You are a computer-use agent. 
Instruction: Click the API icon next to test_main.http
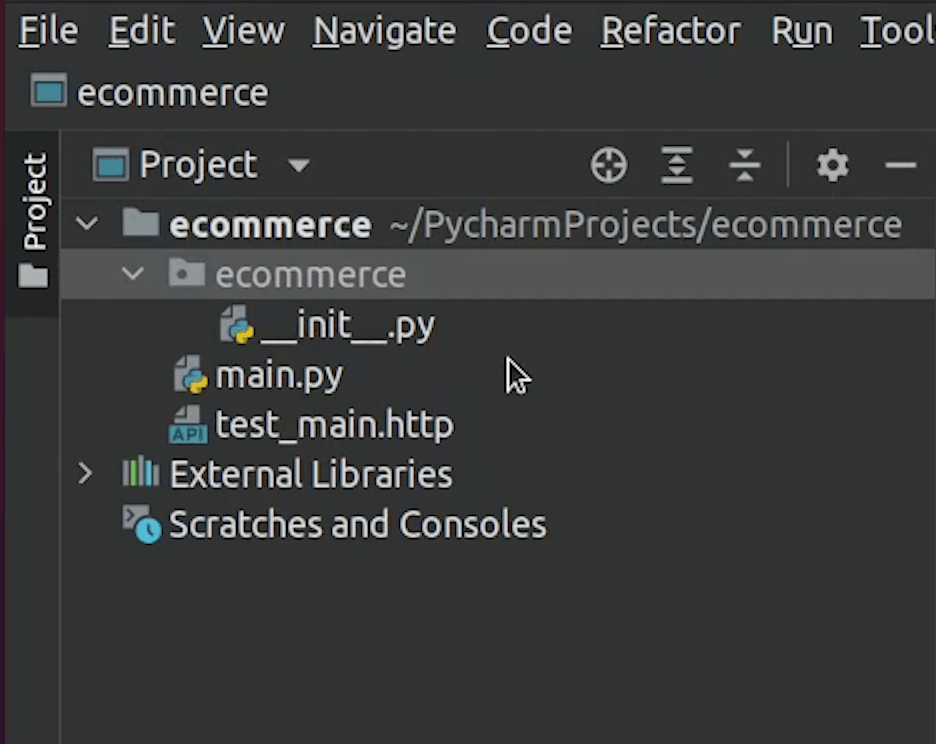pyautogui.click(x=188, y=426)
